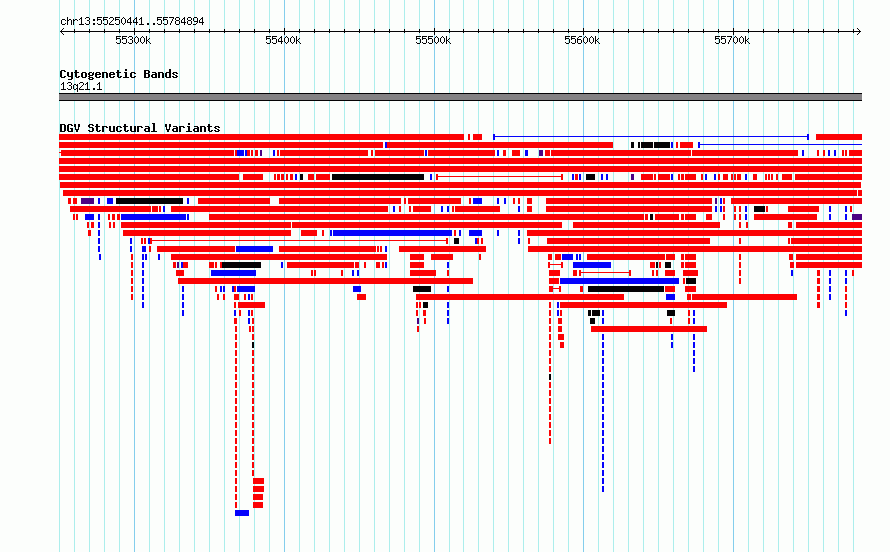This screenshot has height=552, width=890.
Task: Select the long black variant in sixth DGV row
Action: point(378,177)
